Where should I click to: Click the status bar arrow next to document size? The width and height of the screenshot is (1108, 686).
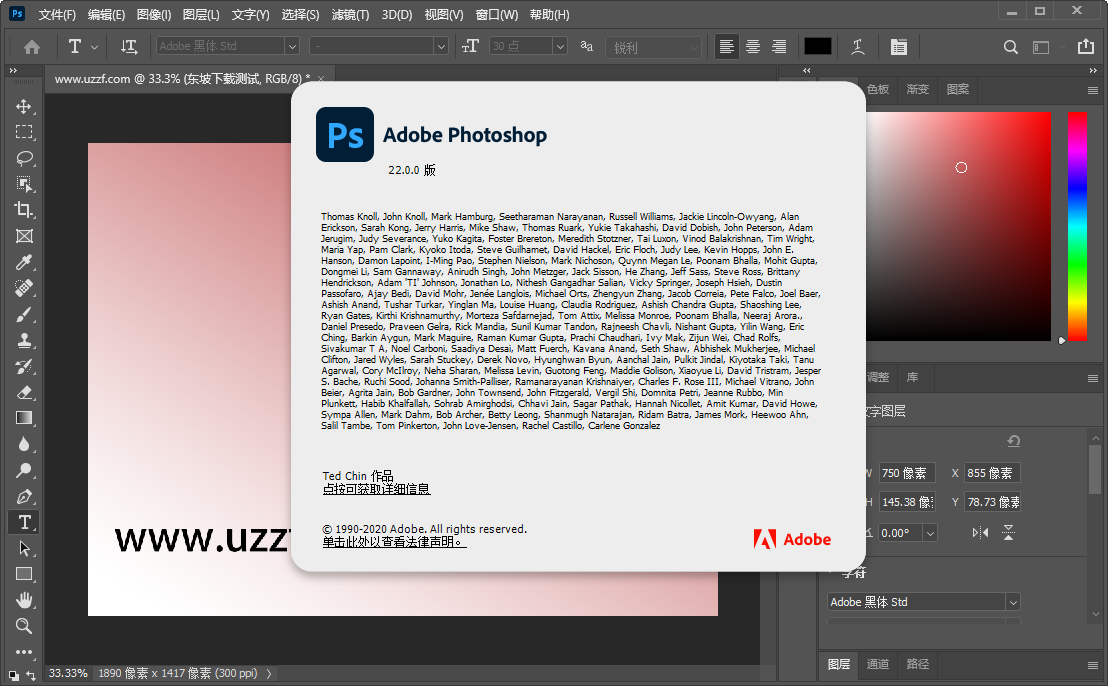click(x=269, y=674)
